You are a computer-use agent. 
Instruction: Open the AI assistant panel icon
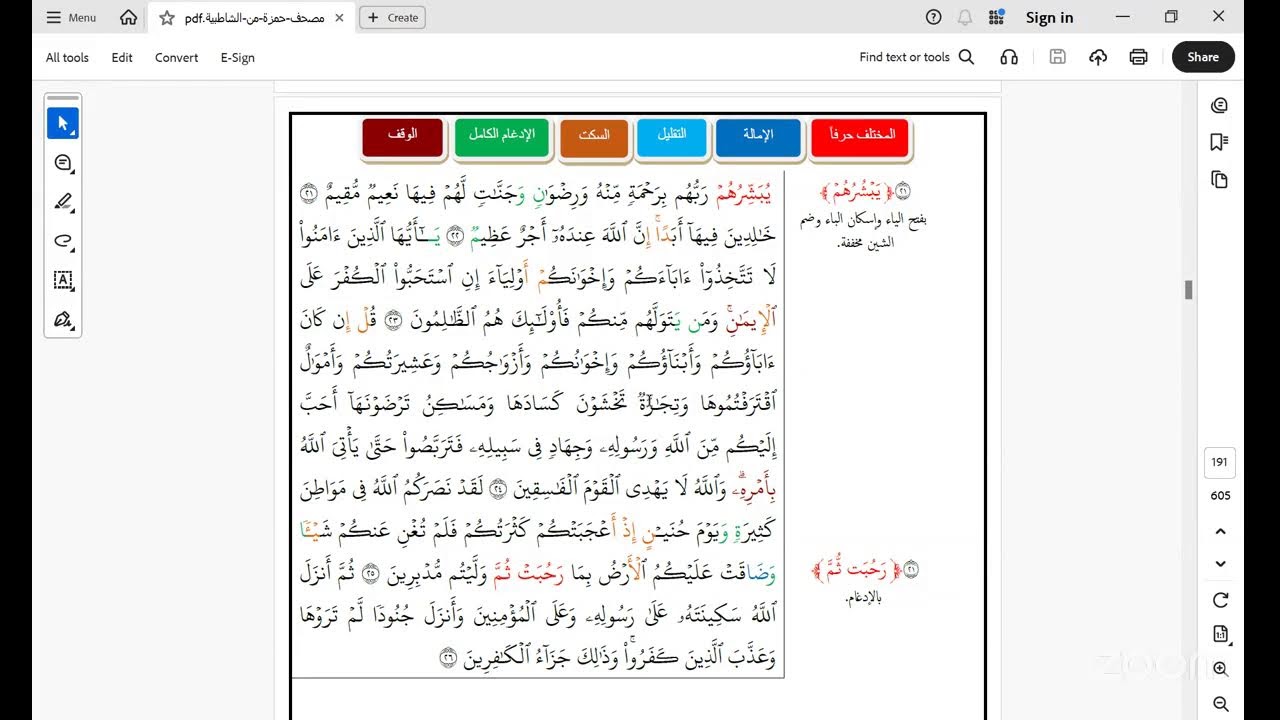(x=1219, y=106)
